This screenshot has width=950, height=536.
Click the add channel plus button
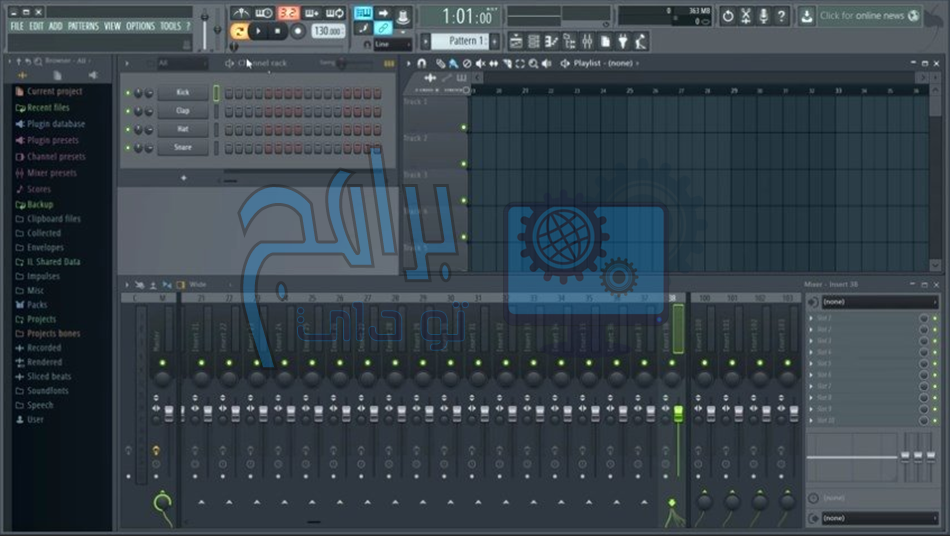tap(183, 178)
